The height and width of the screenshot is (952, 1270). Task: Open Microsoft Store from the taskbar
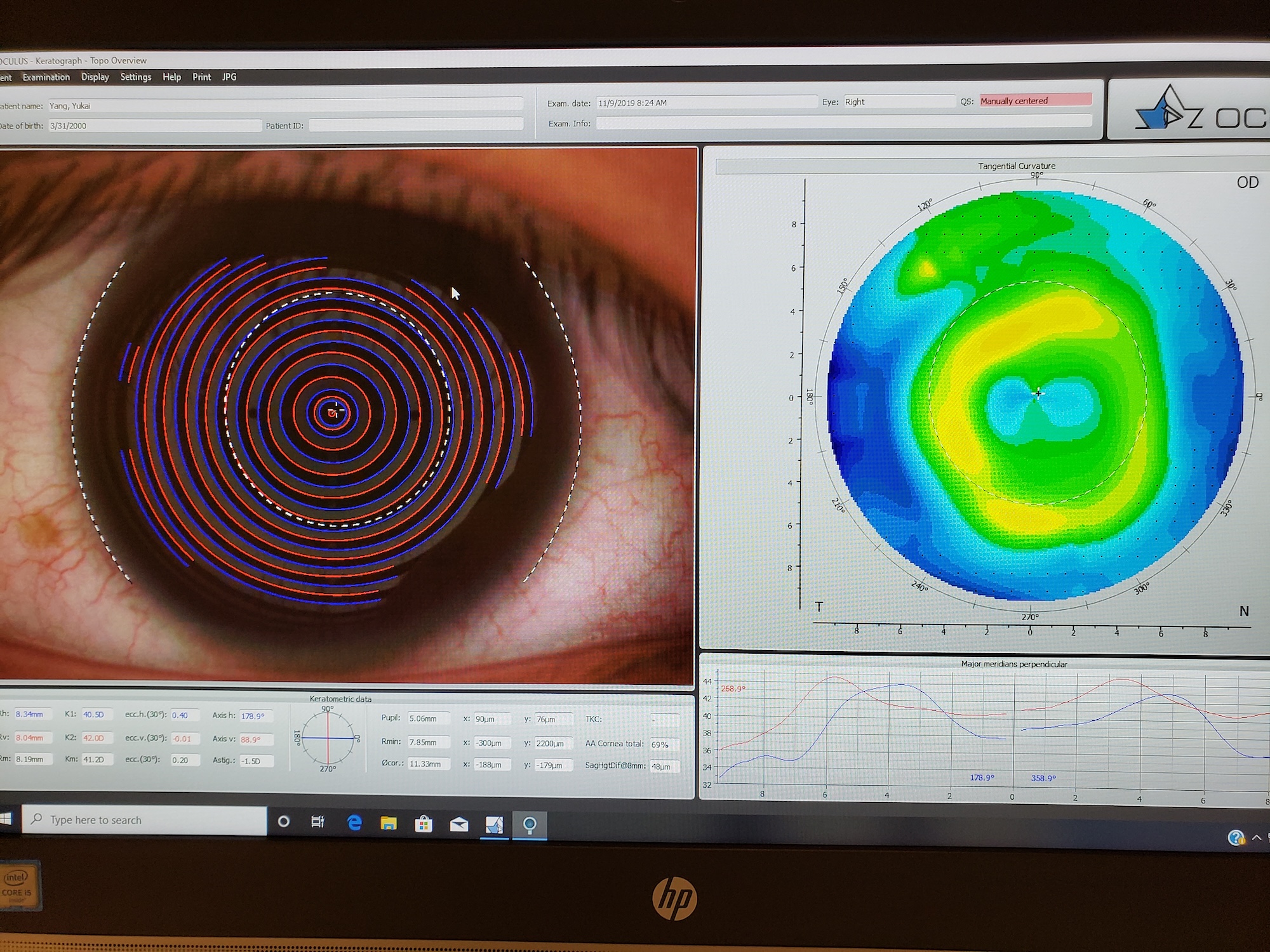pos(424,823)
